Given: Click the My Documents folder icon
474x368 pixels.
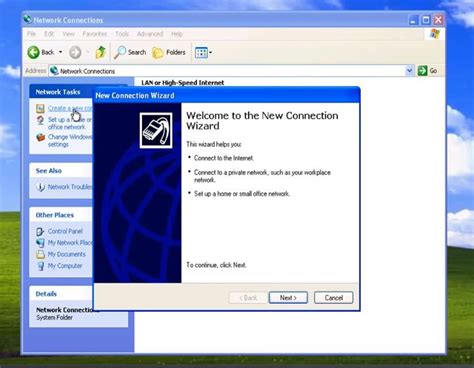Looking at the screenshot, I should point(40,254).
